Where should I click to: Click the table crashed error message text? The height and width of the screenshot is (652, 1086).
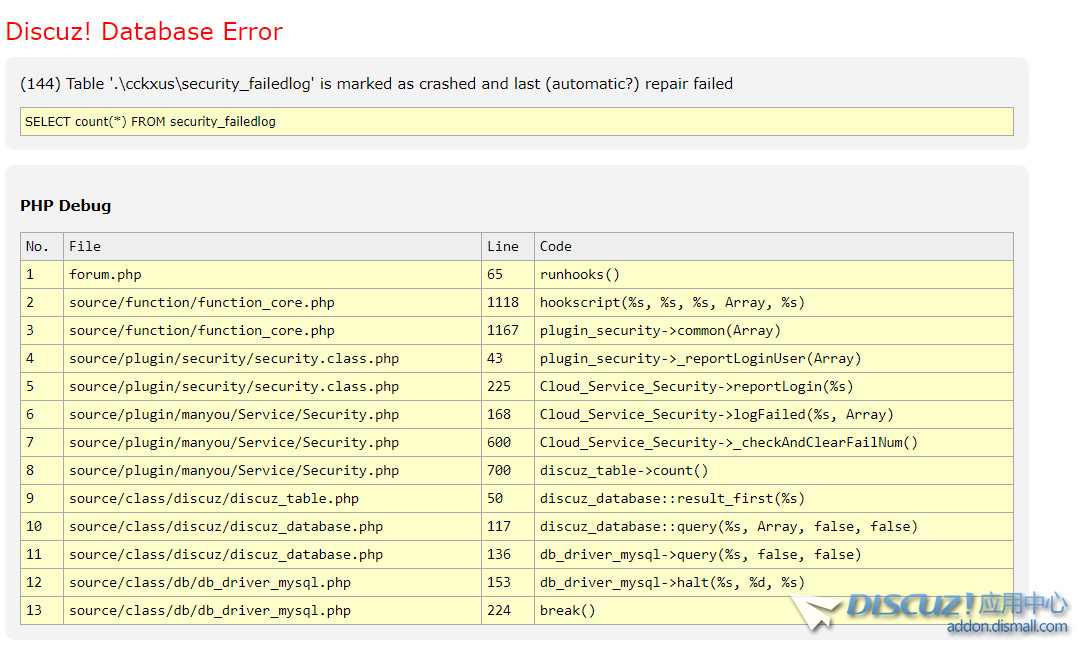tap(376, 84)
